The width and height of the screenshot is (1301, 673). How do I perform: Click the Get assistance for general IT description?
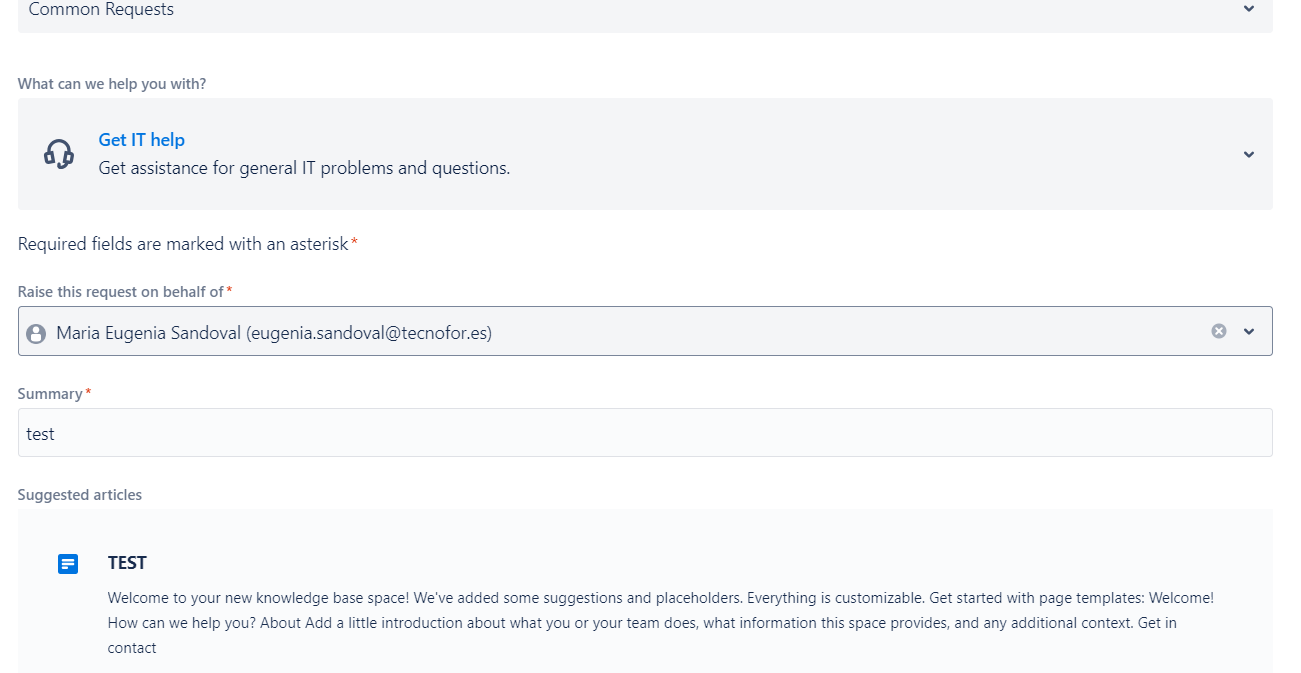(304, 168)
